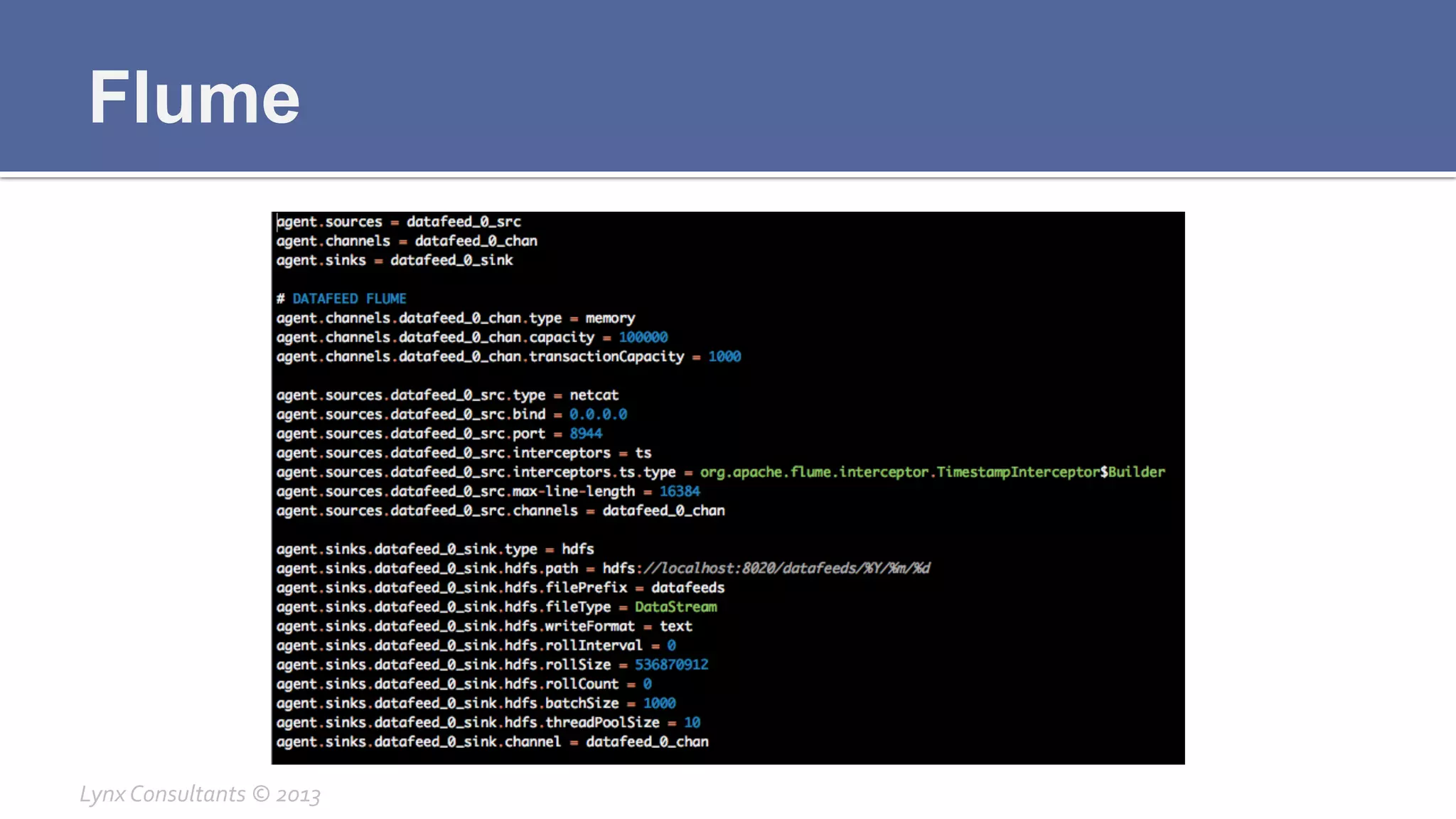The width and height of the screenshot is (1456, 819).
Task: Click the Lynx Consultants copyright footer
Action: tap(200, 794)
